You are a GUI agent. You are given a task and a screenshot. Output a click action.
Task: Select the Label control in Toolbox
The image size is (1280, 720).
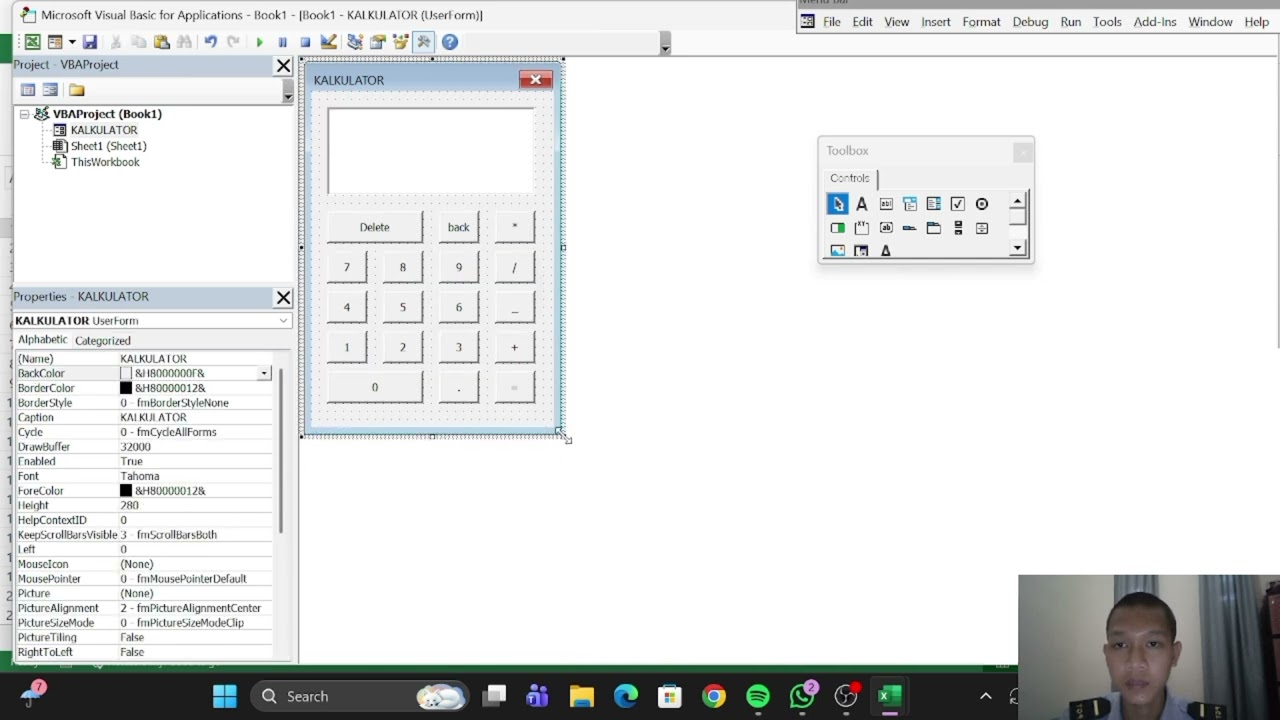(862, 204)
